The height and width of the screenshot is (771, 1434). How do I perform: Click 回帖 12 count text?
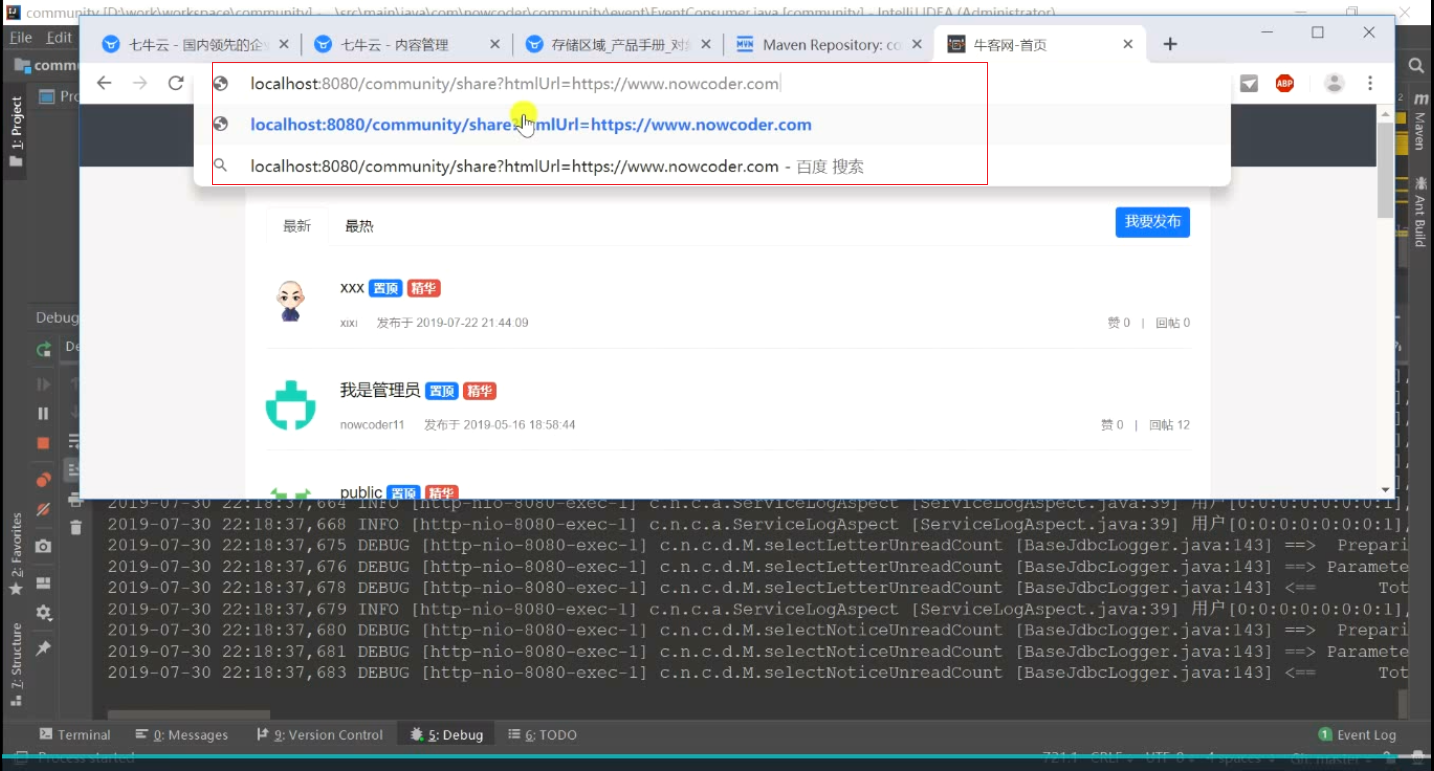tap(1169, 425)
